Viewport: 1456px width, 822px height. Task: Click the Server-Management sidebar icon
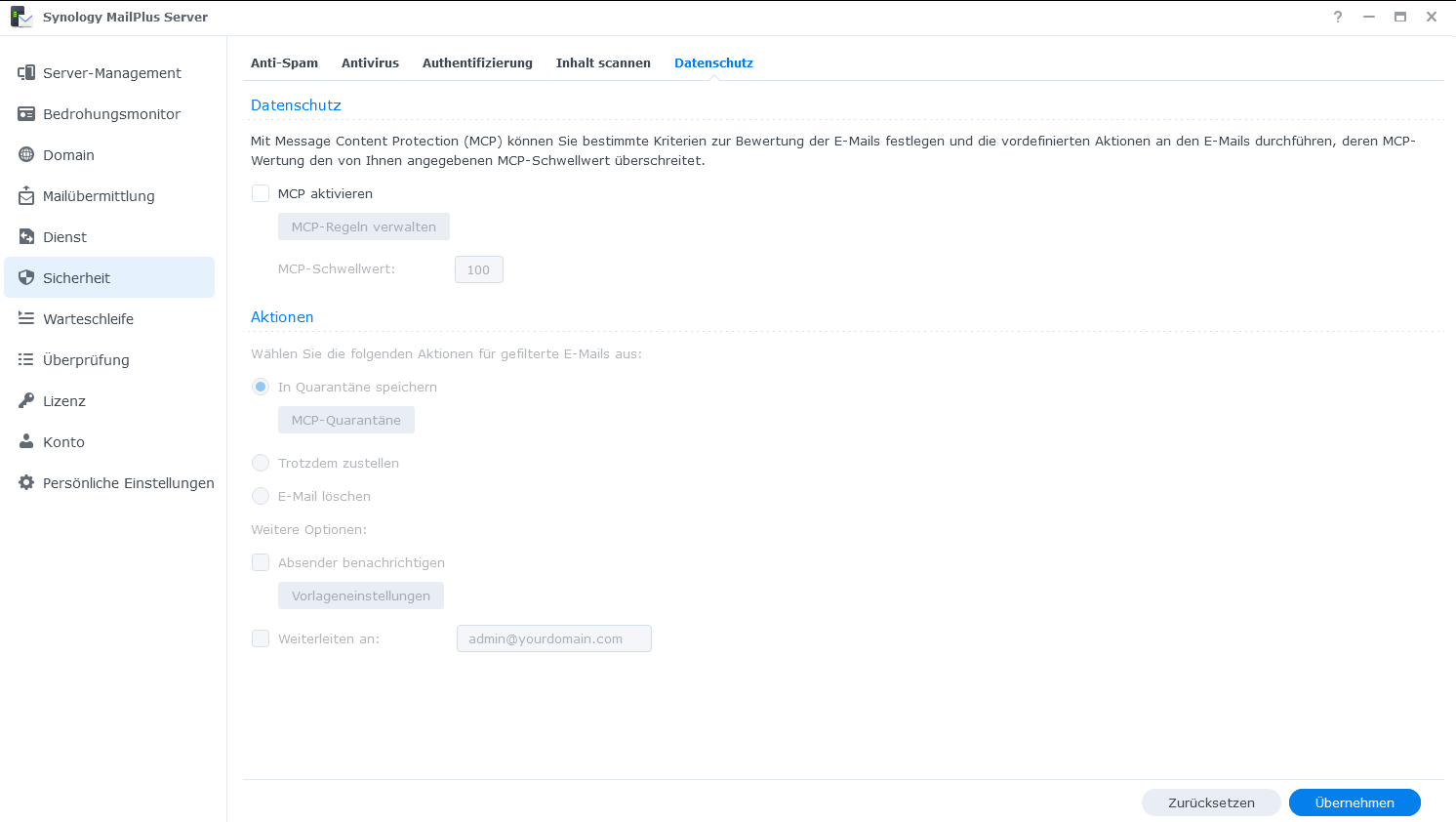(x=26, y=73)
